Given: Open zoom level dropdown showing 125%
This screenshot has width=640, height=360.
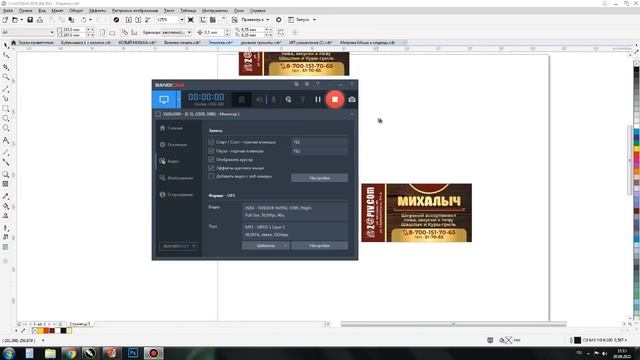Looking at the screenshot, I should click(182, 20).
